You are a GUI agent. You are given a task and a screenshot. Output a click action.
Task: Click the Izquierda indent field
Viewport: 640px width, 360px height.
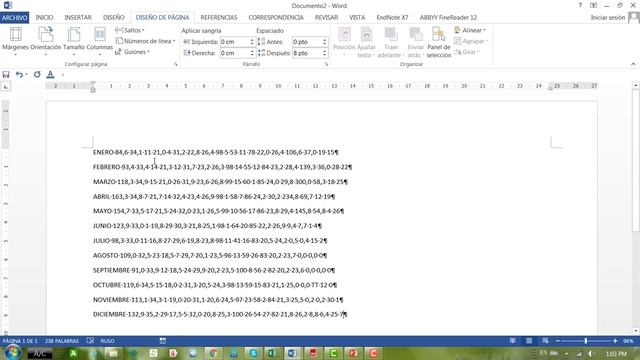point(235,42)
